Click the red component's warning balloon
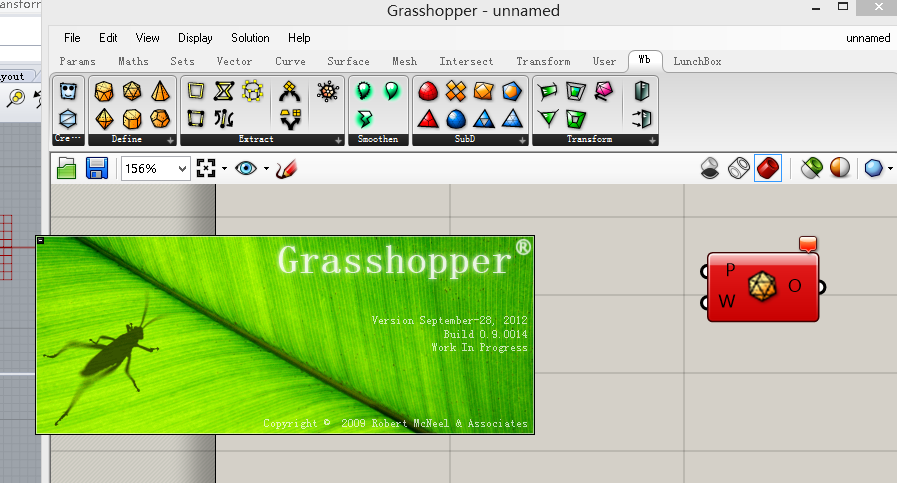 point(808,244)
